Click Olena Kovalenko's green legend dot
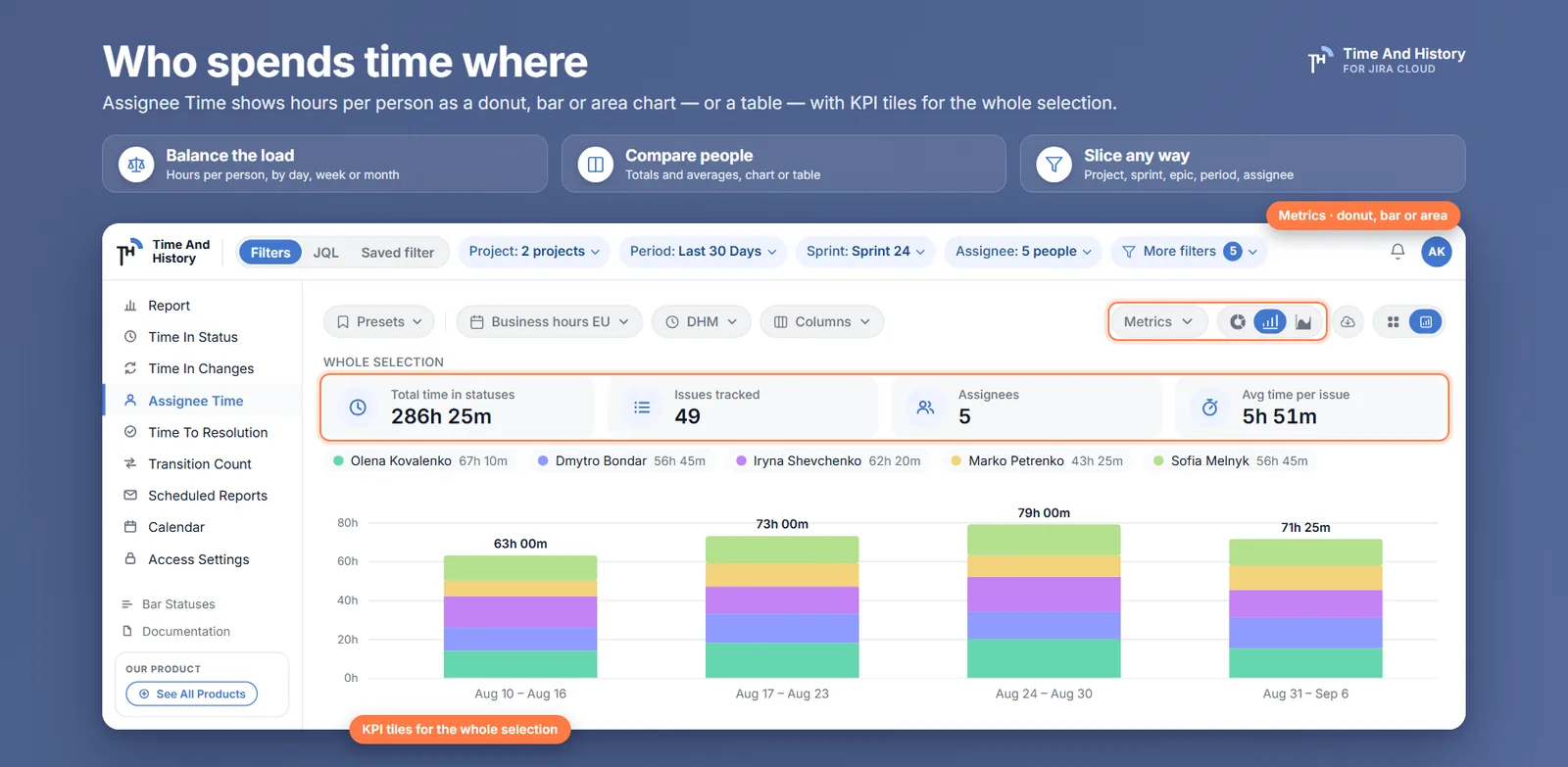Image resolution: width=1568 pixels, height=767 pixels. click(338, 460)
